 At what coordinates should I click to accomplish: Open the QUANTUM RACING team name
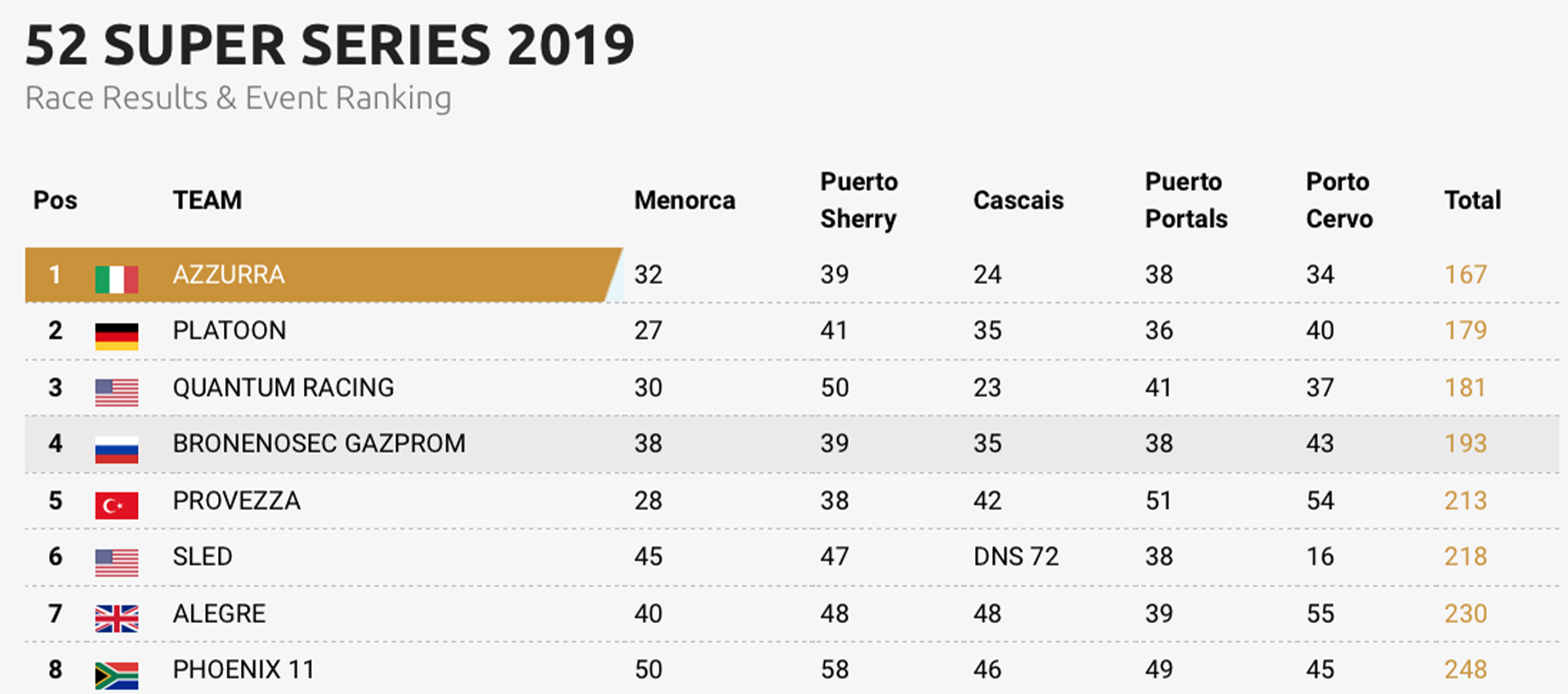coord(283,387)
